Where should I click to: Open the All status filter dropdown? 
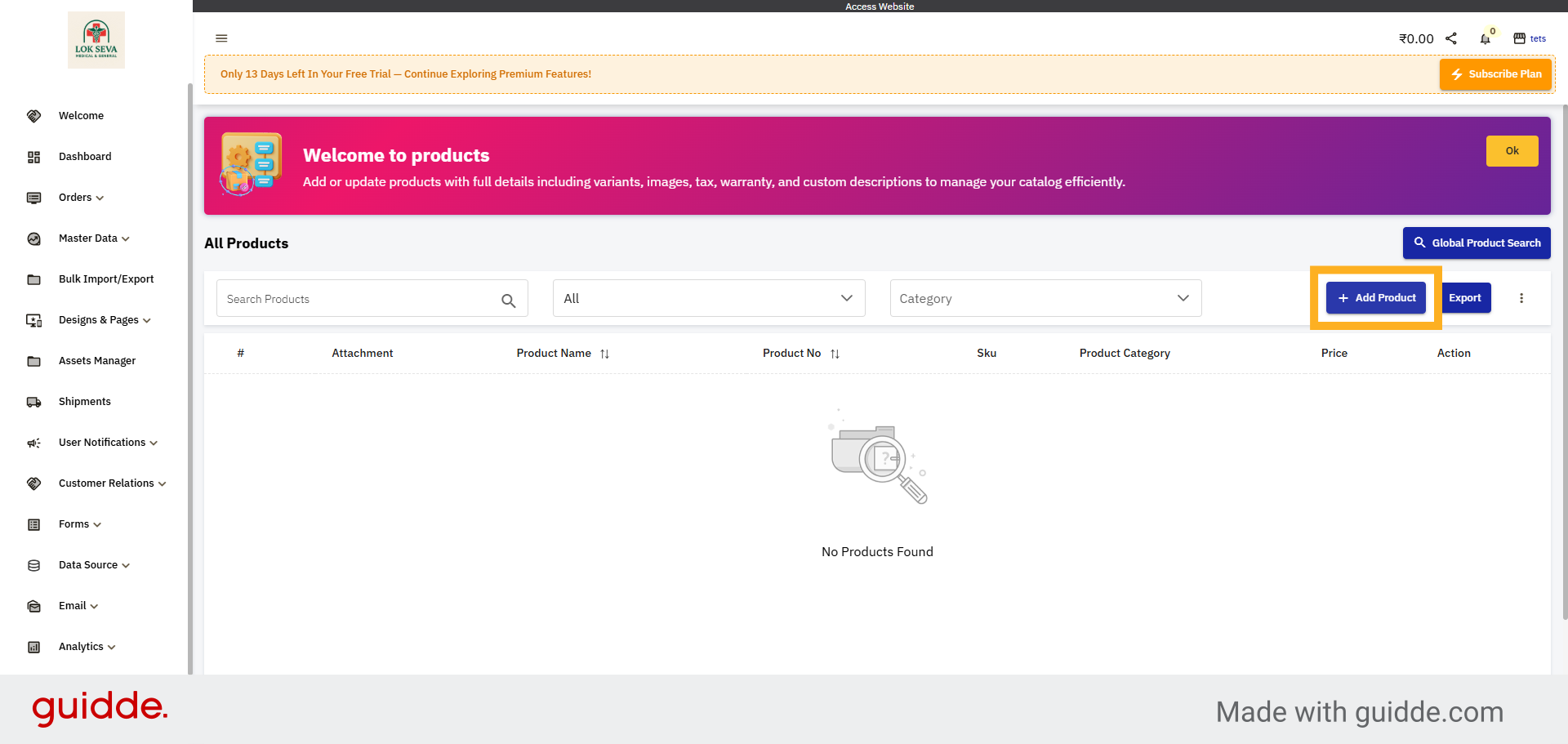point(709,298)
